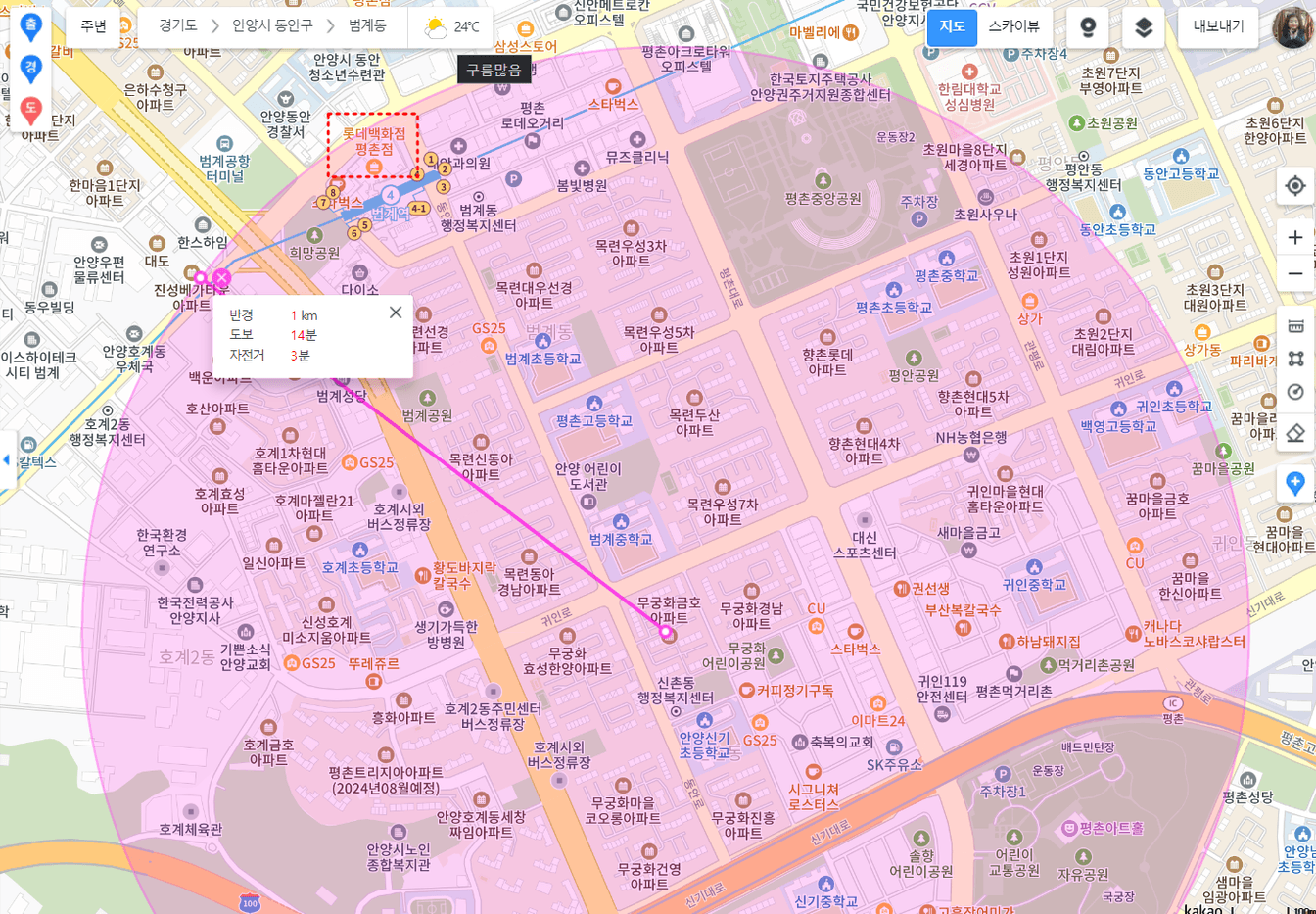Screen dimensions: 1316x914
Task: Click subway exit 5 marker
Action: tap(365, 224)
